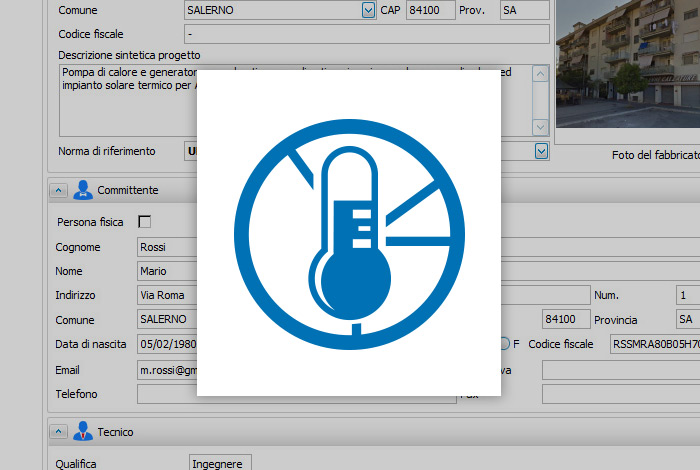Select the F gender radio button
The image size is (700, 470).
click(x=506, y=344)
